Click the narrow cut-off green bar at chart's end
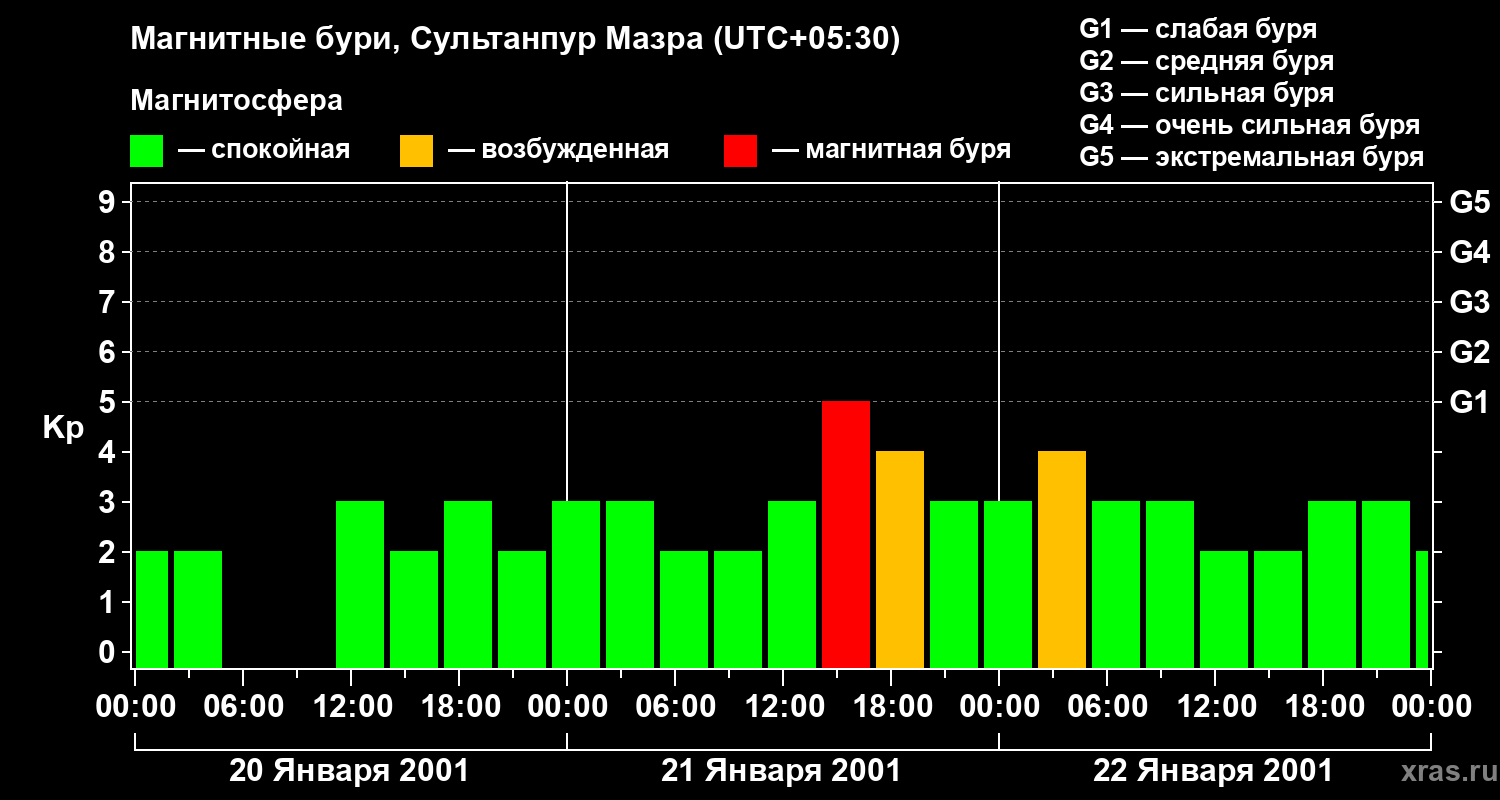1500x800 pixels. pyautogui.click(x=1422, y=610)
